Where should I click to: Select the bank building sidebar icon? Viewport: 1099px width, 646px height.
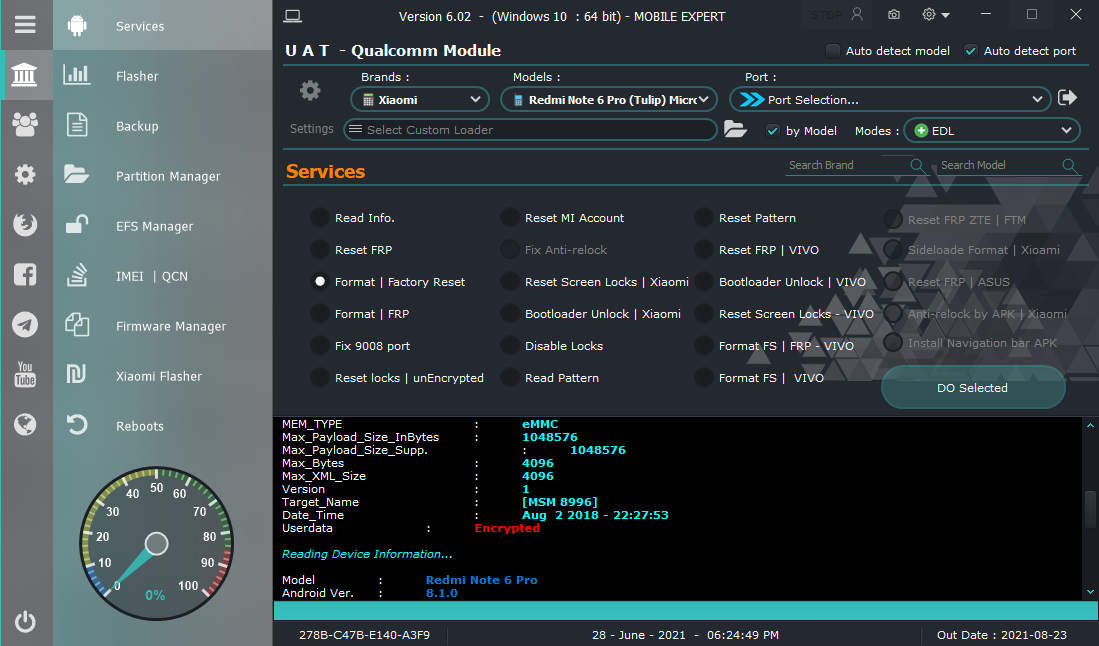click(25, 74)
